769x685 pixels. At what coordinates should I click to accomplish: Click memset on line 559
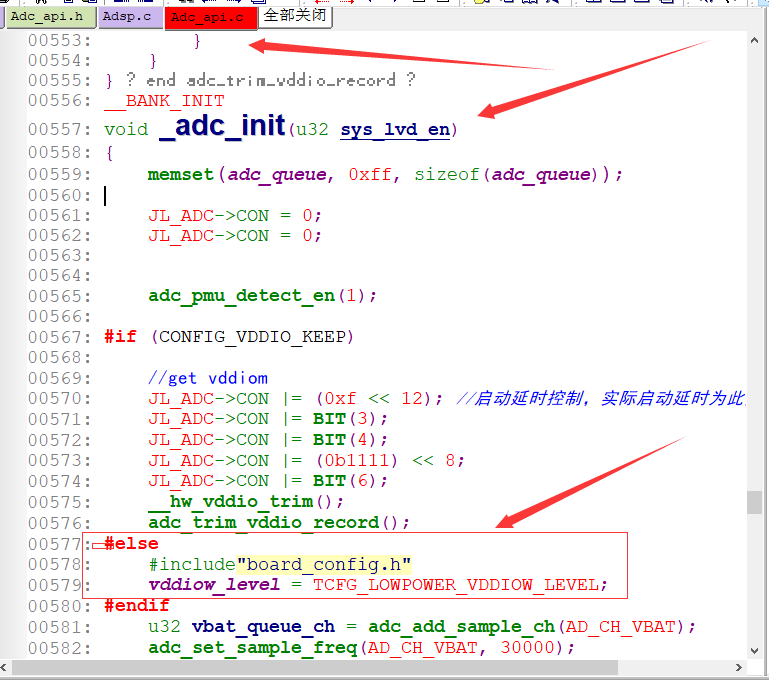click(x=180, y=175)
